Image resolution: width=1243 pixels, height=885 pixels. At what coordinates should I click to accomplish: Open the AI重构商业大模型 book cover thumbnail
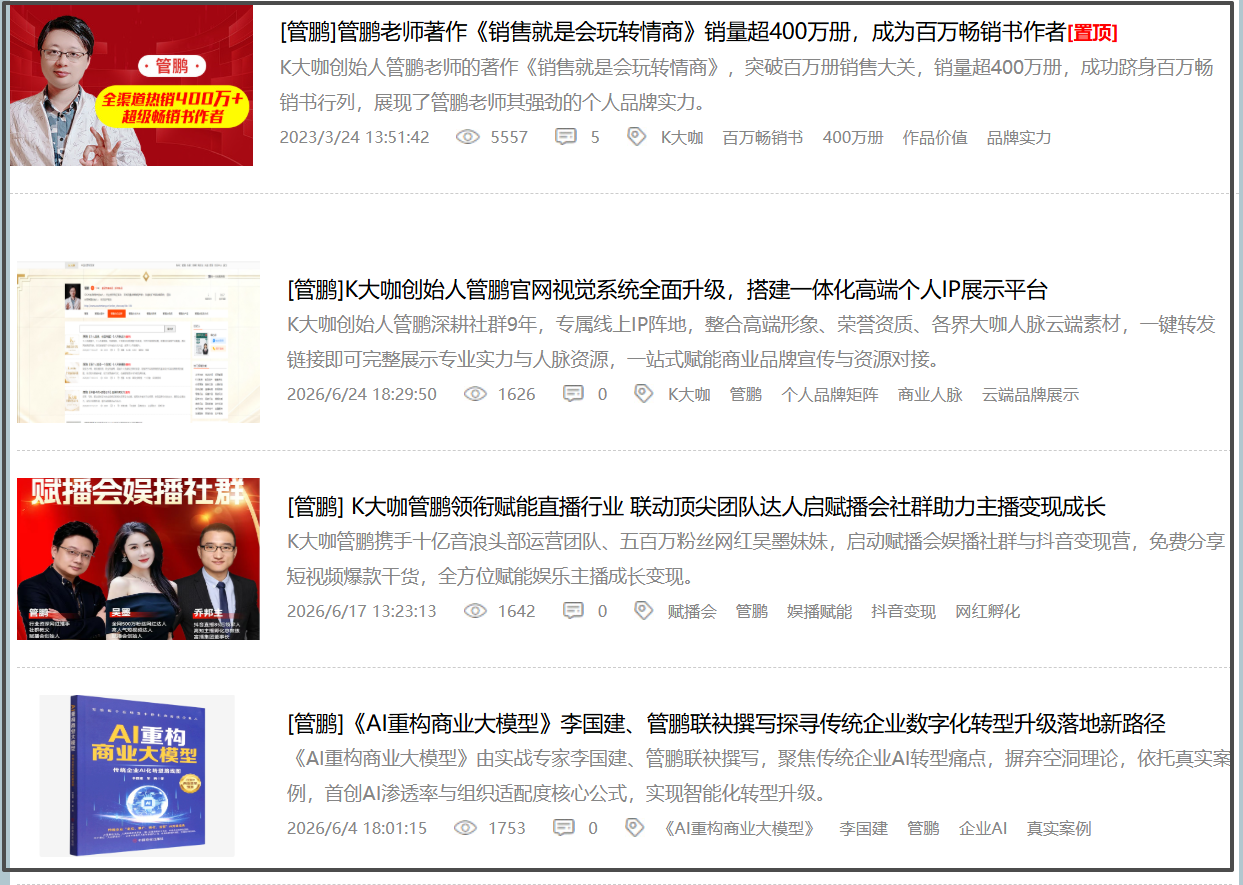(x=137, y=776)
